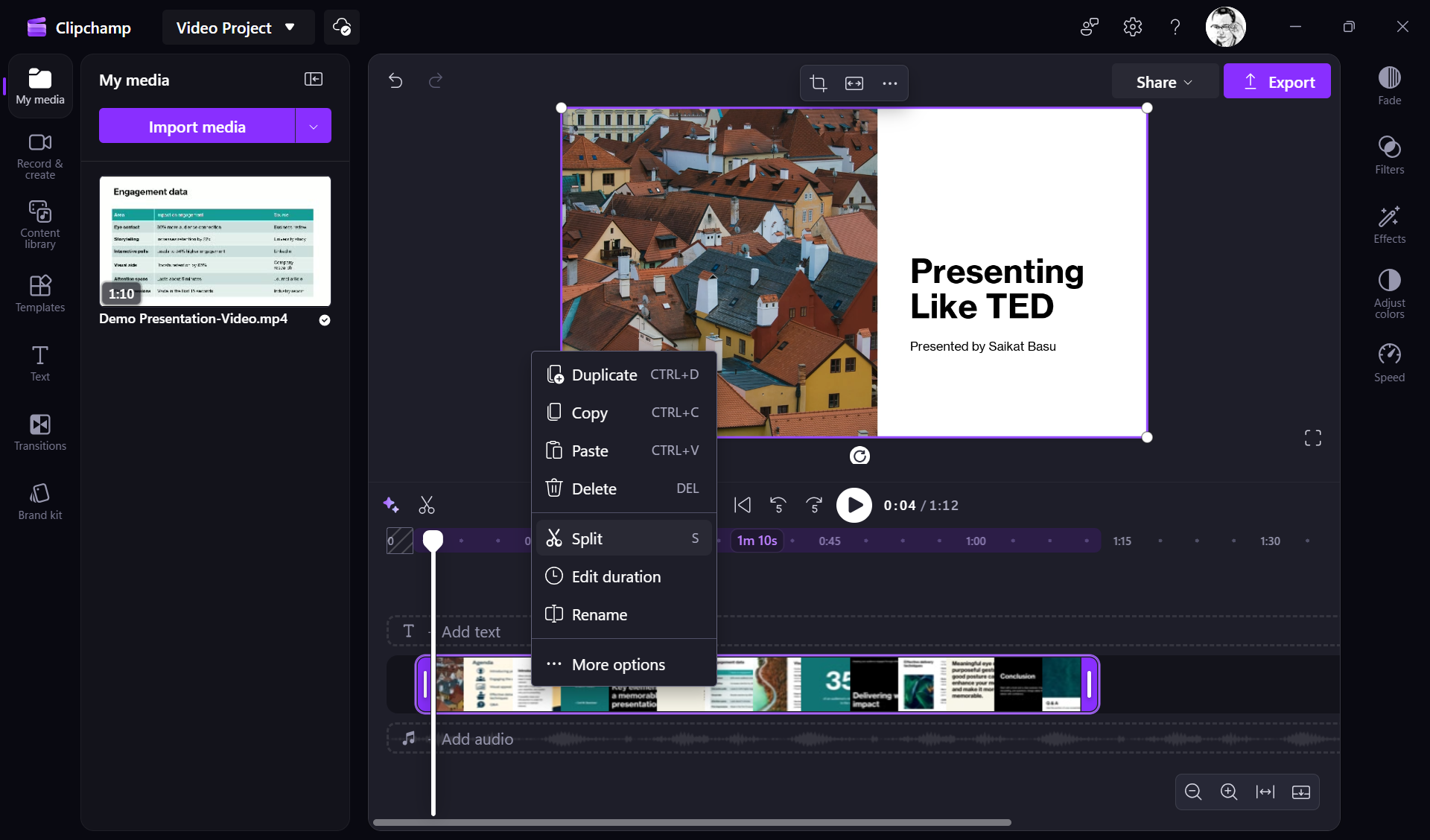Viewport: 1430px width, 840px height.
Task: Choose Edit duration in context menu
Action: pos(623,576)
